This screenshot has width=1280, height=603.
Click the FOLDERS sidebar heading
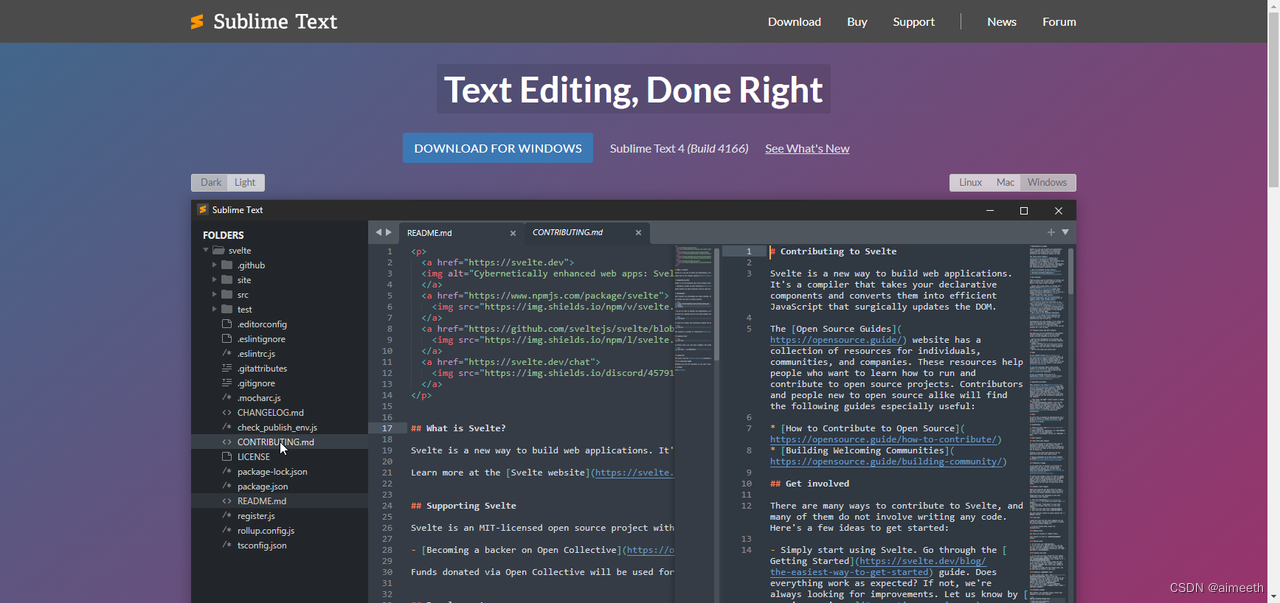tap(223, 235)
